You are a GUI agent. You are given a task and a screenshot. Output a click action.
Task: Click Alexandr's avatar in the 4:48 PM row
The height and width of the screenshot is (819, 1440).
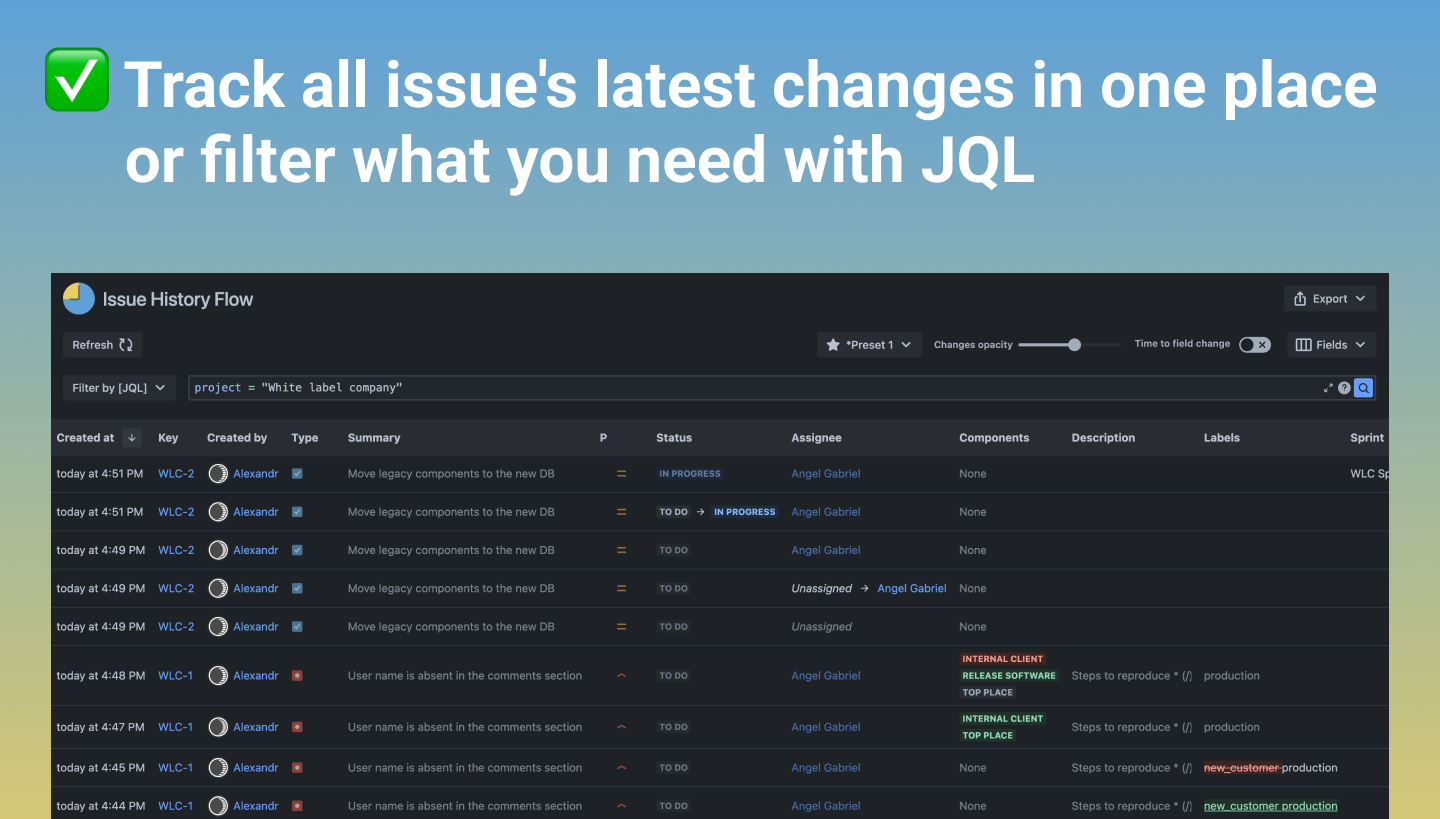coord(218,676)
